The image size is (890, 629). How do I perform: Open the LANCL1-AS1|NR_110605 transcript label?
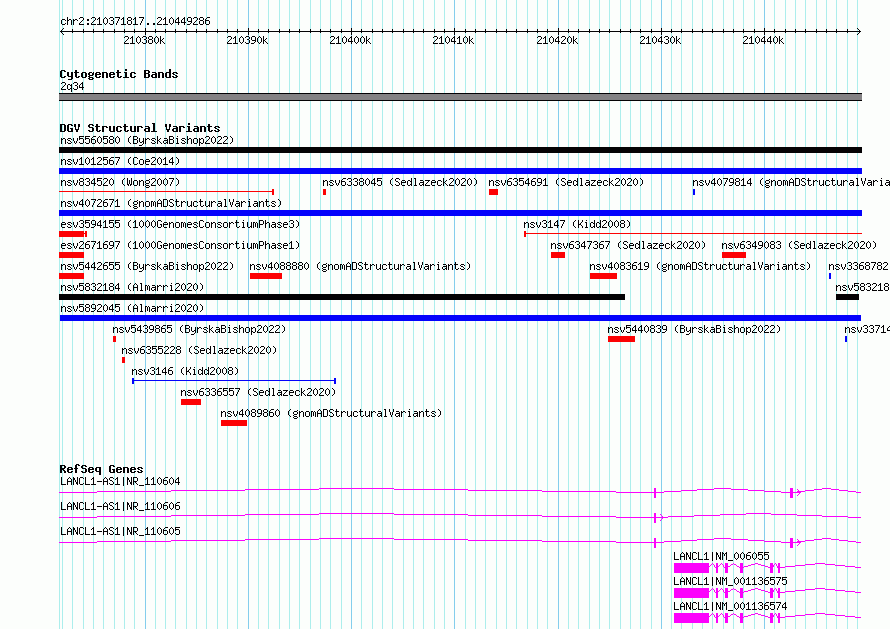pyautogui.click(x=120, y=531)
